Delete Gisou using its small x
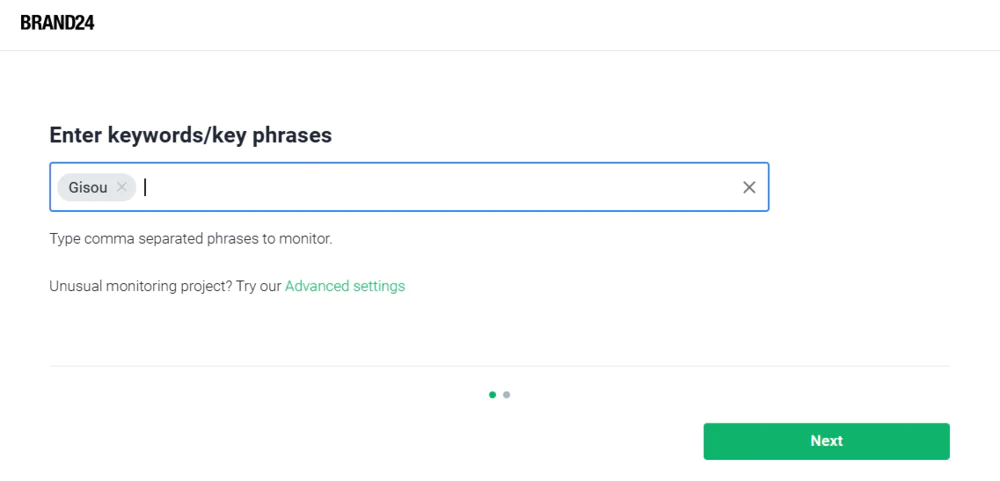 (122, 188)
